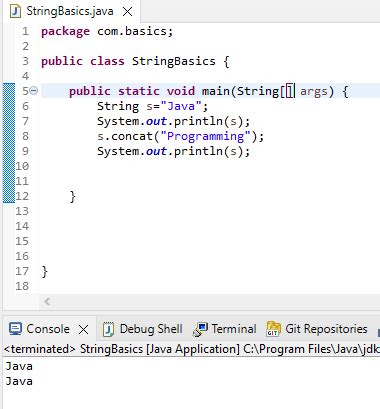Screen dimensions: 380x409
Task: Click println on line 9
Action: point(198,151)
